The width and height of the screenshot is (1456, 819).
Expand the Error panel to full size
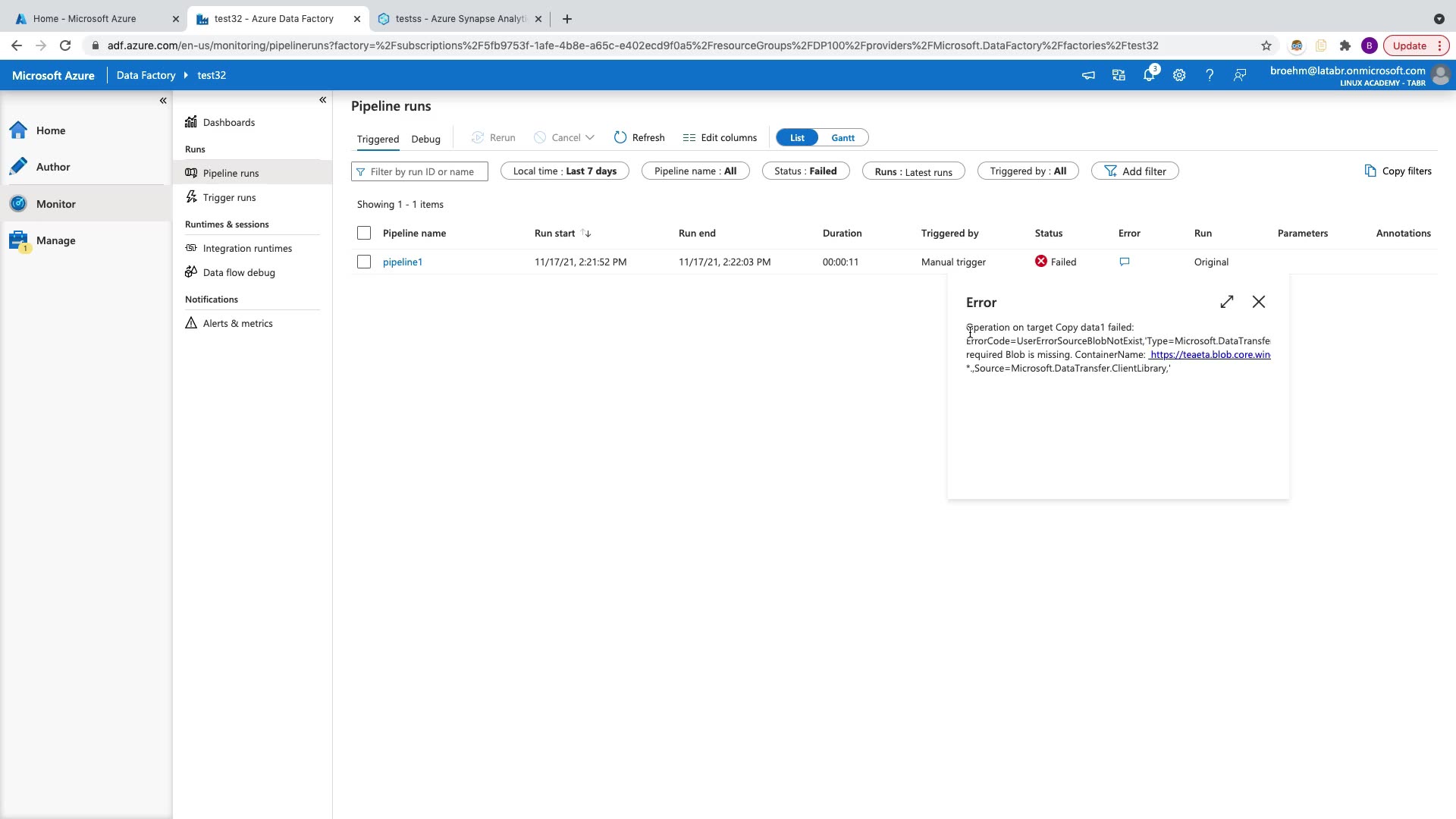pyautogui.click(x=1227, y=302)
